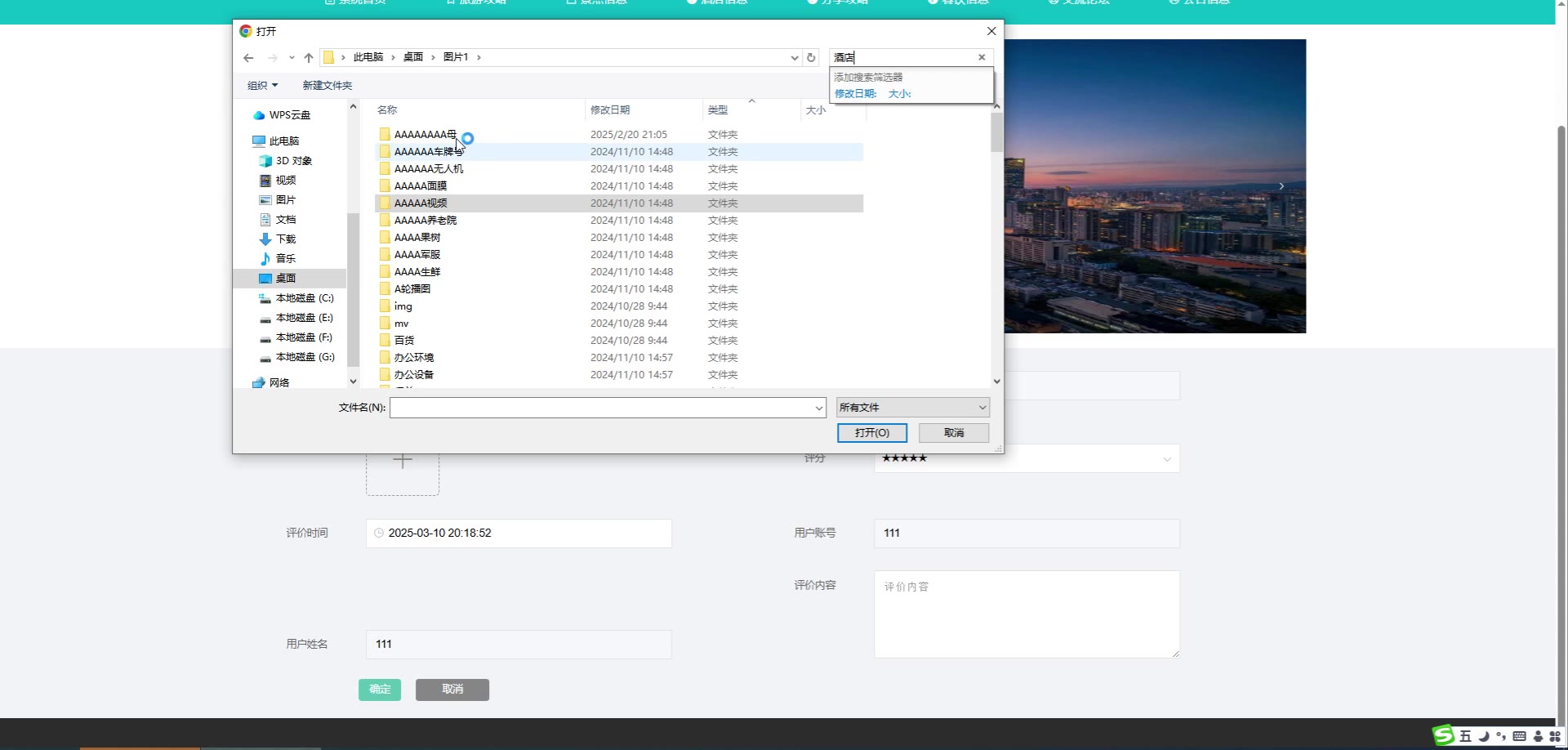Image resolution: width=1568 pixels, height=750 pixels.
Task: Open 音乐 in the navigation pane
Action: pos(286,259)
